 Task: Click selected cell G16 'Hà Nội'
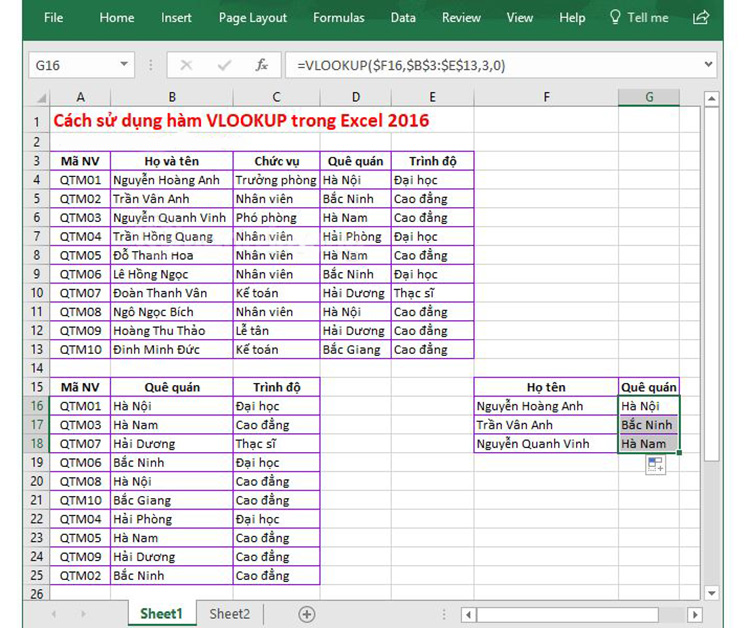click(x=649, y=406)
